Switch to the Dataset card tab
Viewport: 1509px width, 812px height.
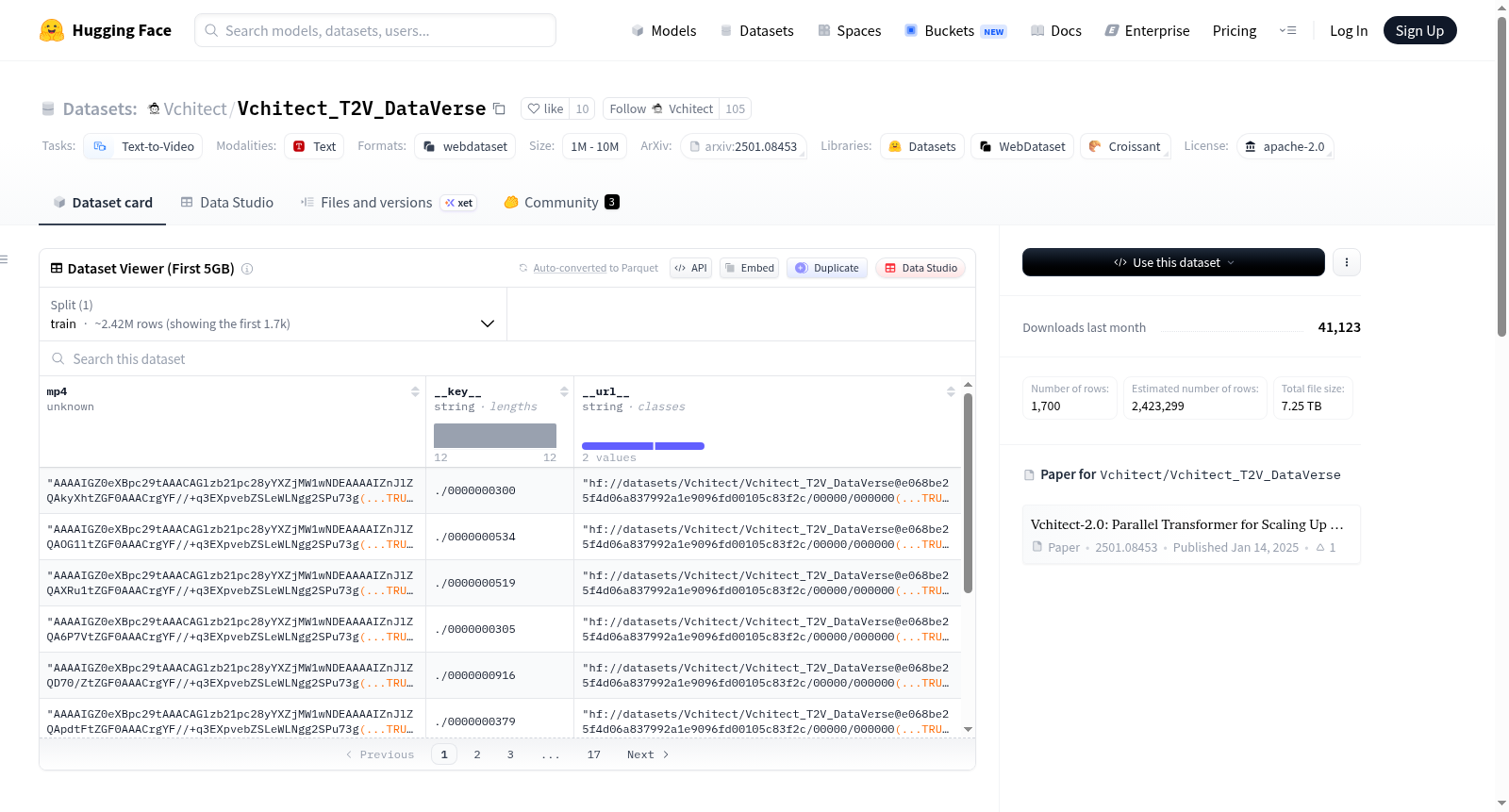(103, 203)
